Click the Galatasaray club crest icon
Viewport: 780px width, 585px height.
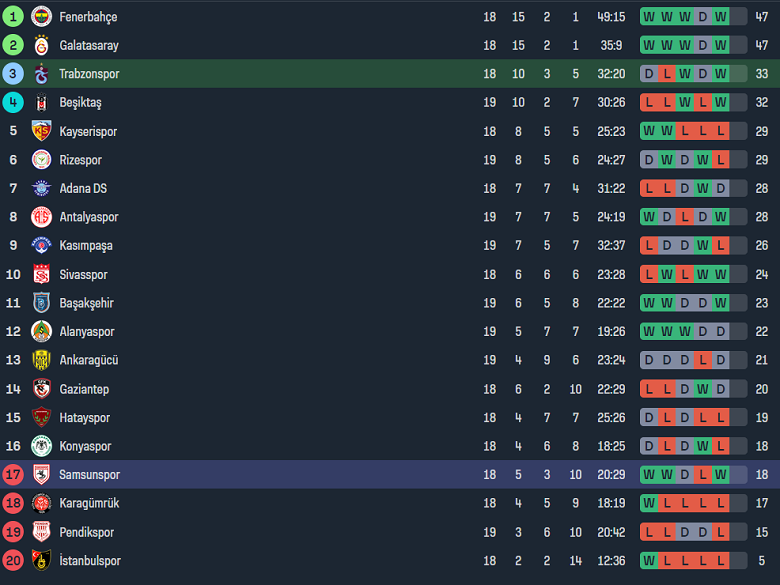(41, 45)
